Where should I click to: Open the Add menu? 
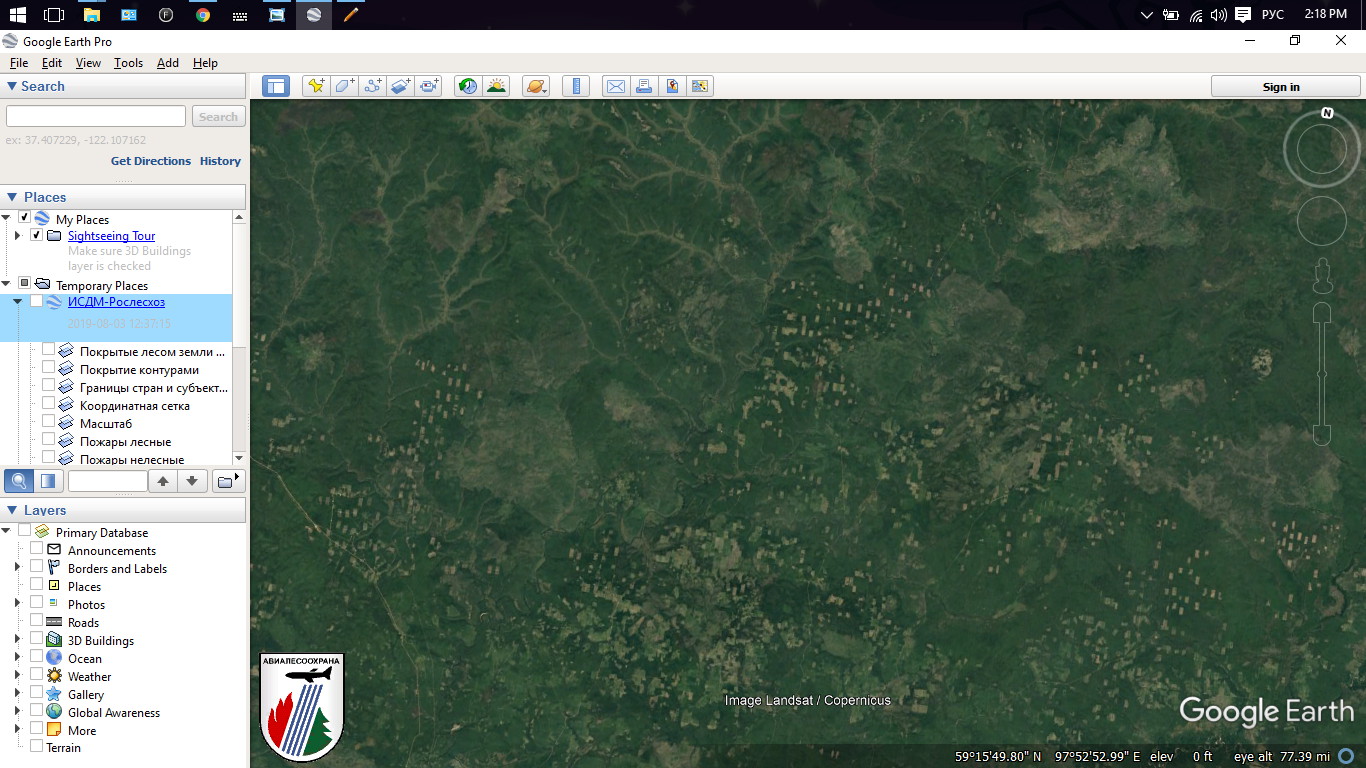168,63
